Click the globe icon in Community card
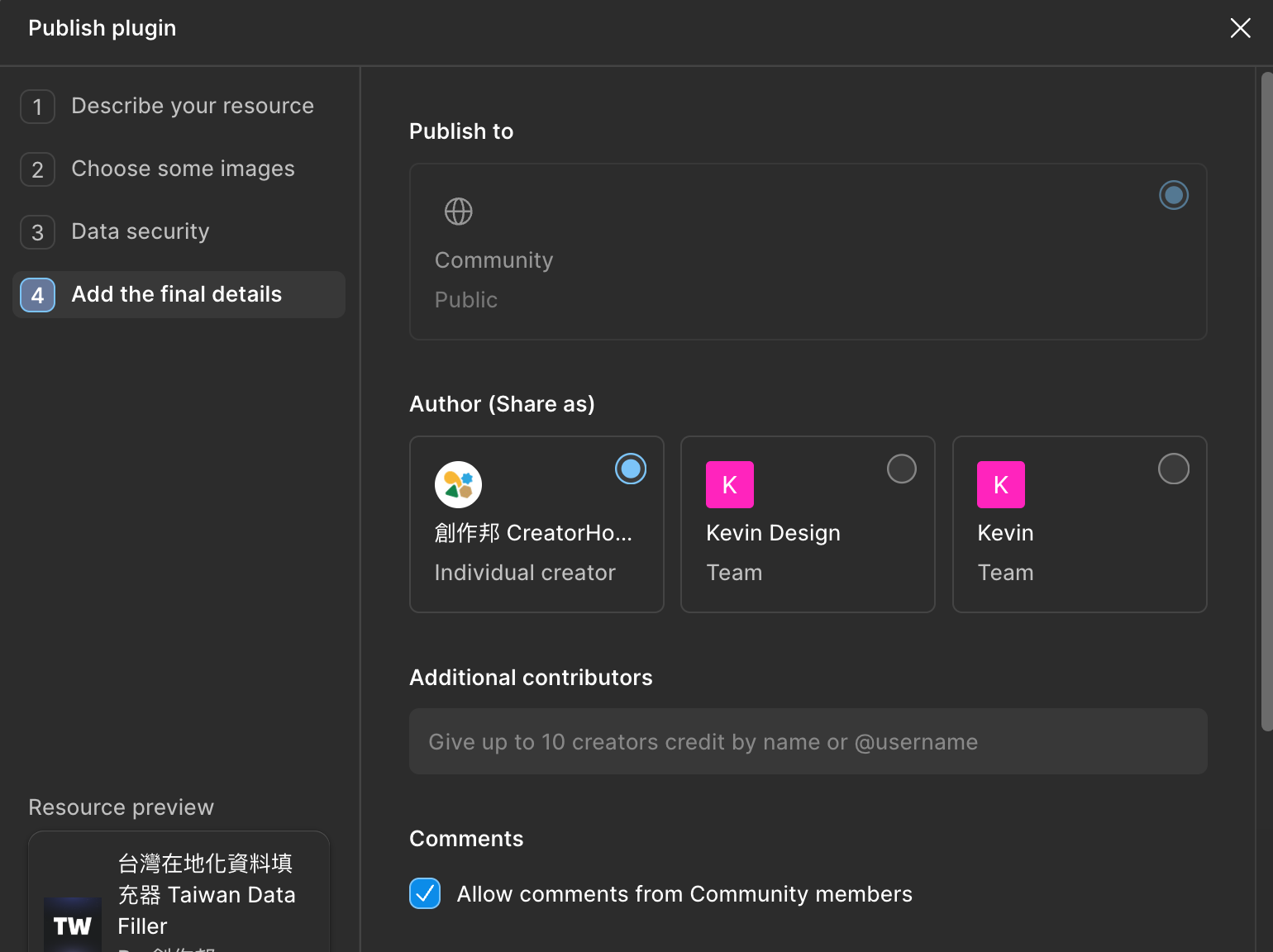This screenshot has height=952, width=1273. tap(459, 212)
